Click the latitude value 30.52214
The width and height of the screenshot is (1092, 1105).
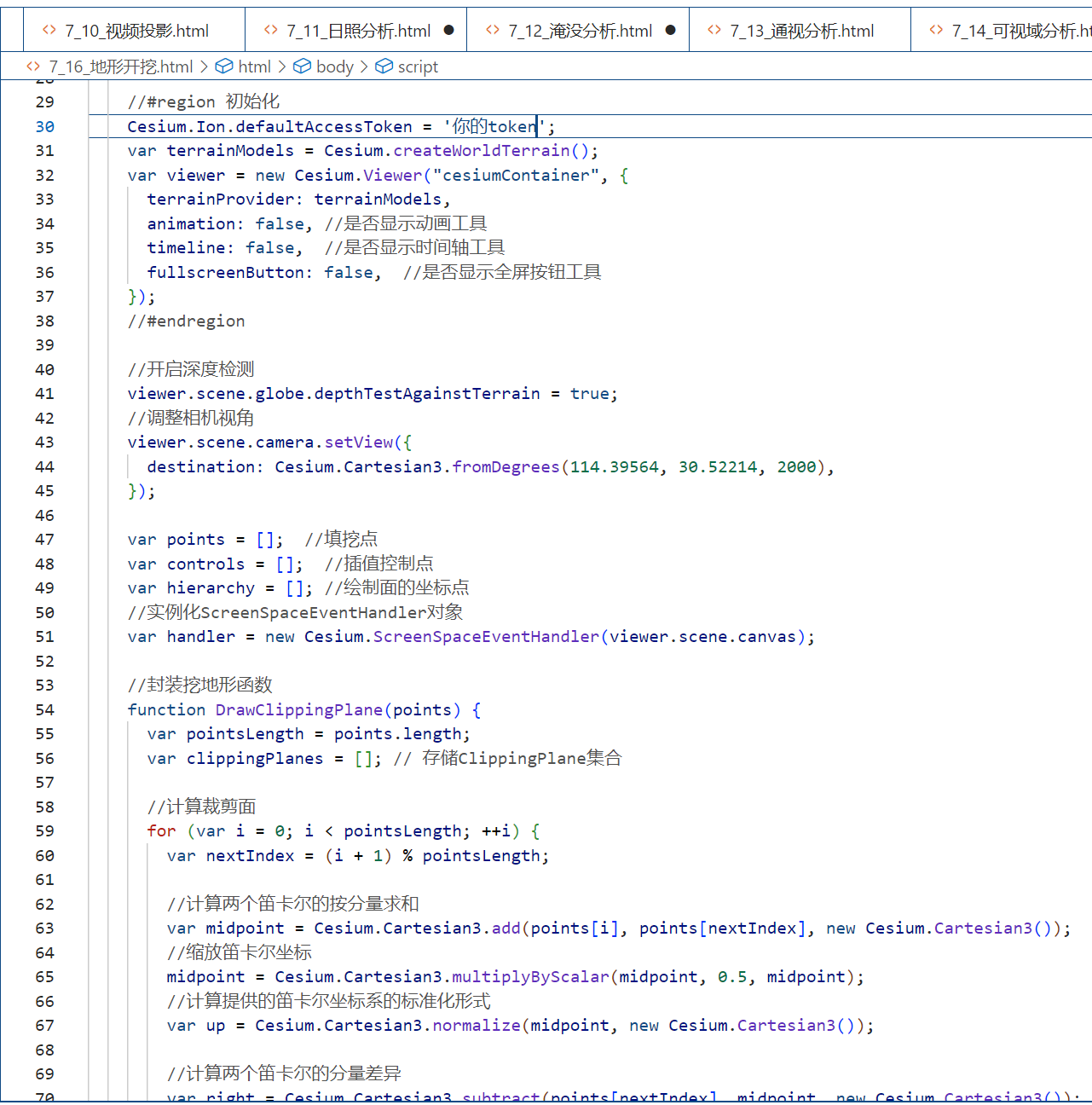pyautogui.click(x=718, y=466)
